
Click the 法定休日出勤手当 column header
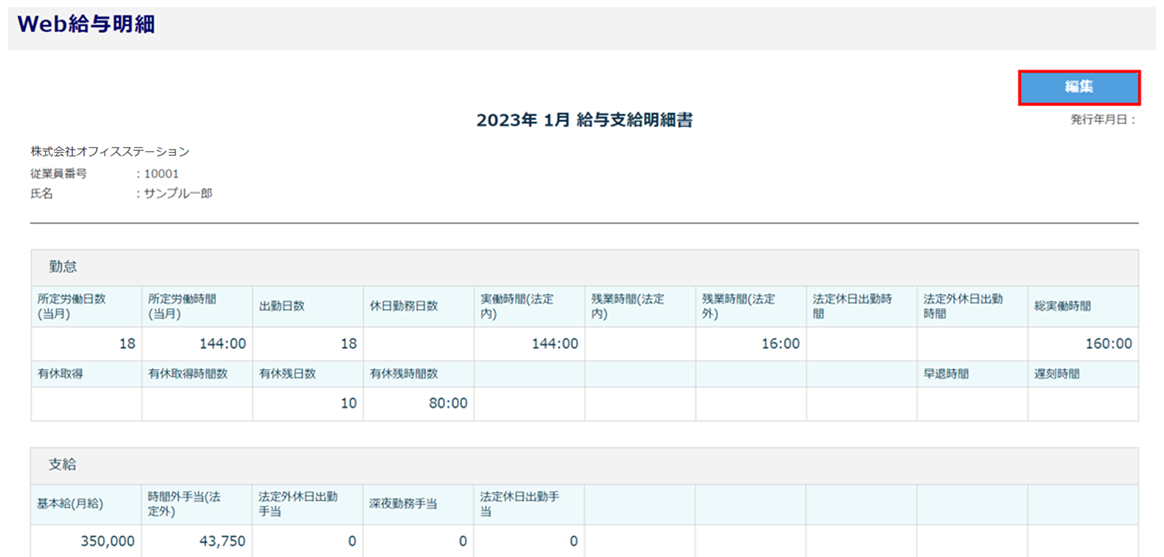(x=529, y=504)
